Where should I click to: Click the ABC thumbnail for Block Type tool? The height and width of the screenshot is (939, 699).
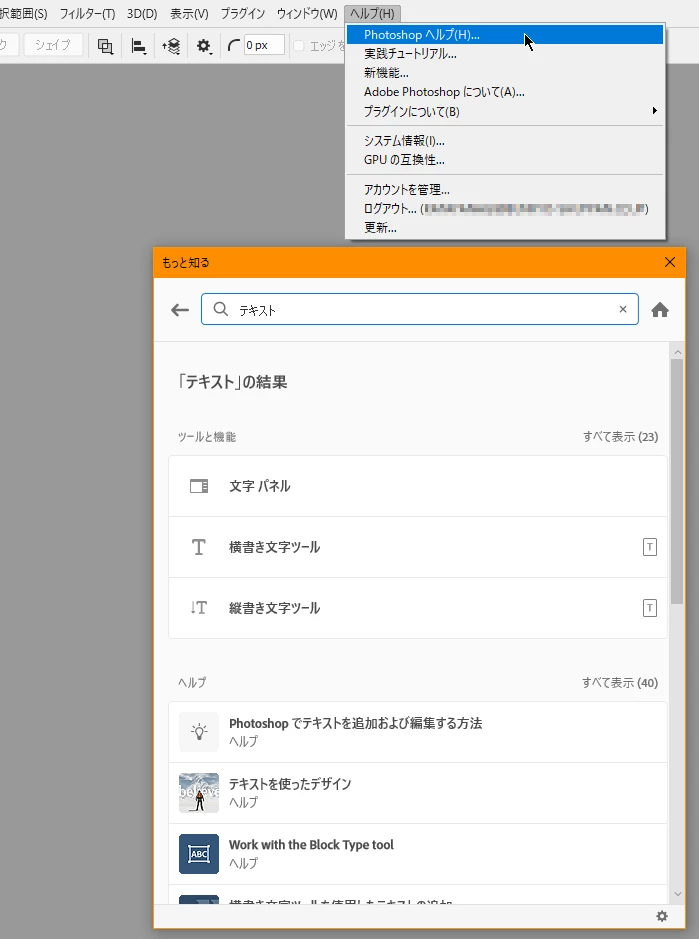pyautogui.click(x=199, y=854)
